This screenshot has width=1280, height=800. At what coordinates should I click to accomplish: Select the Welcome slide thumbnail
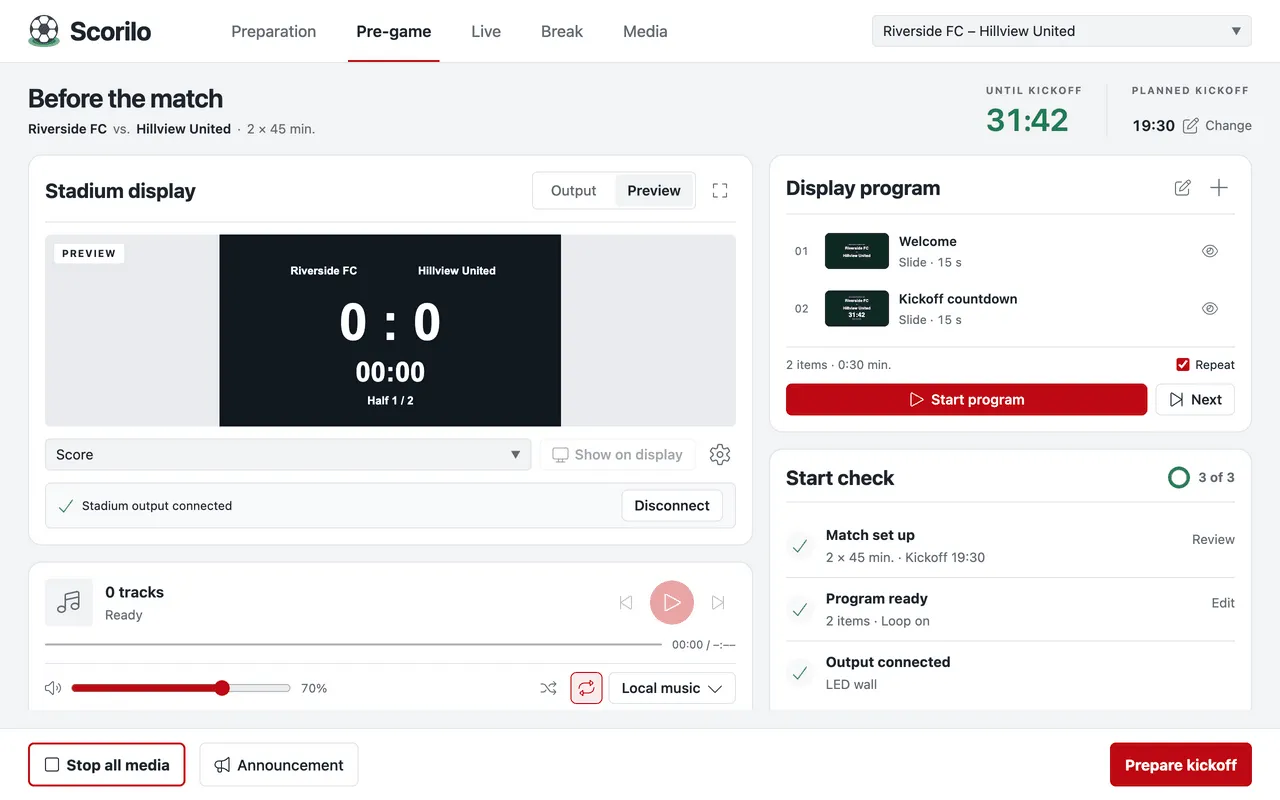pyautogui.click(x=857, y=252)
